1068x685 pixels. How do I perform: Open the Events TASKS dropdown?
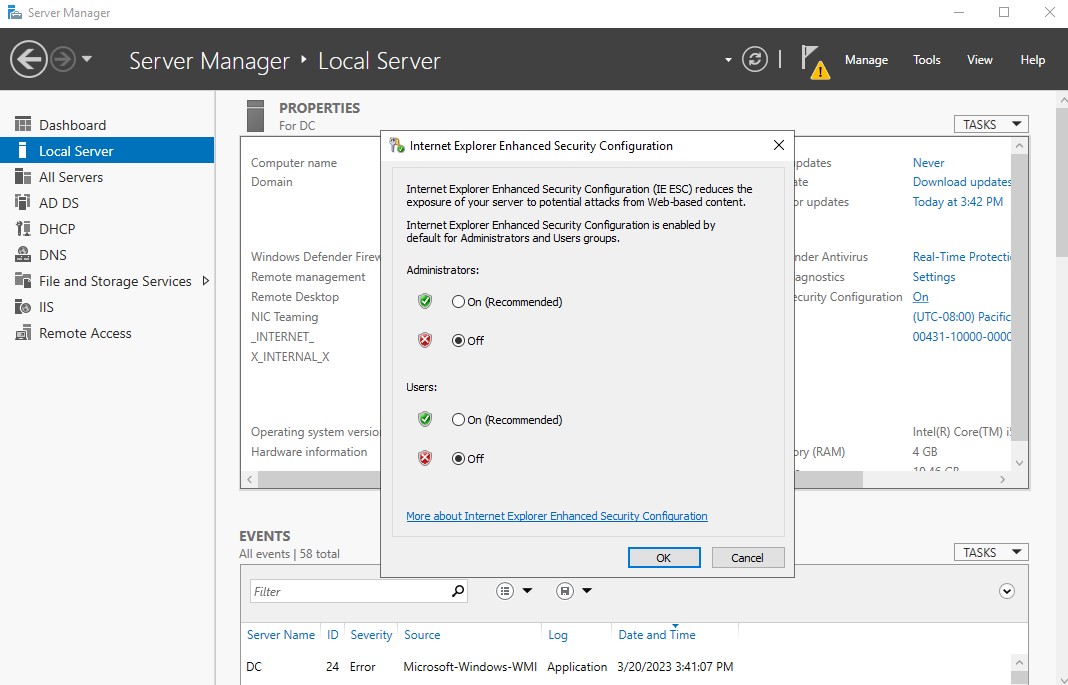pos(991,552)
